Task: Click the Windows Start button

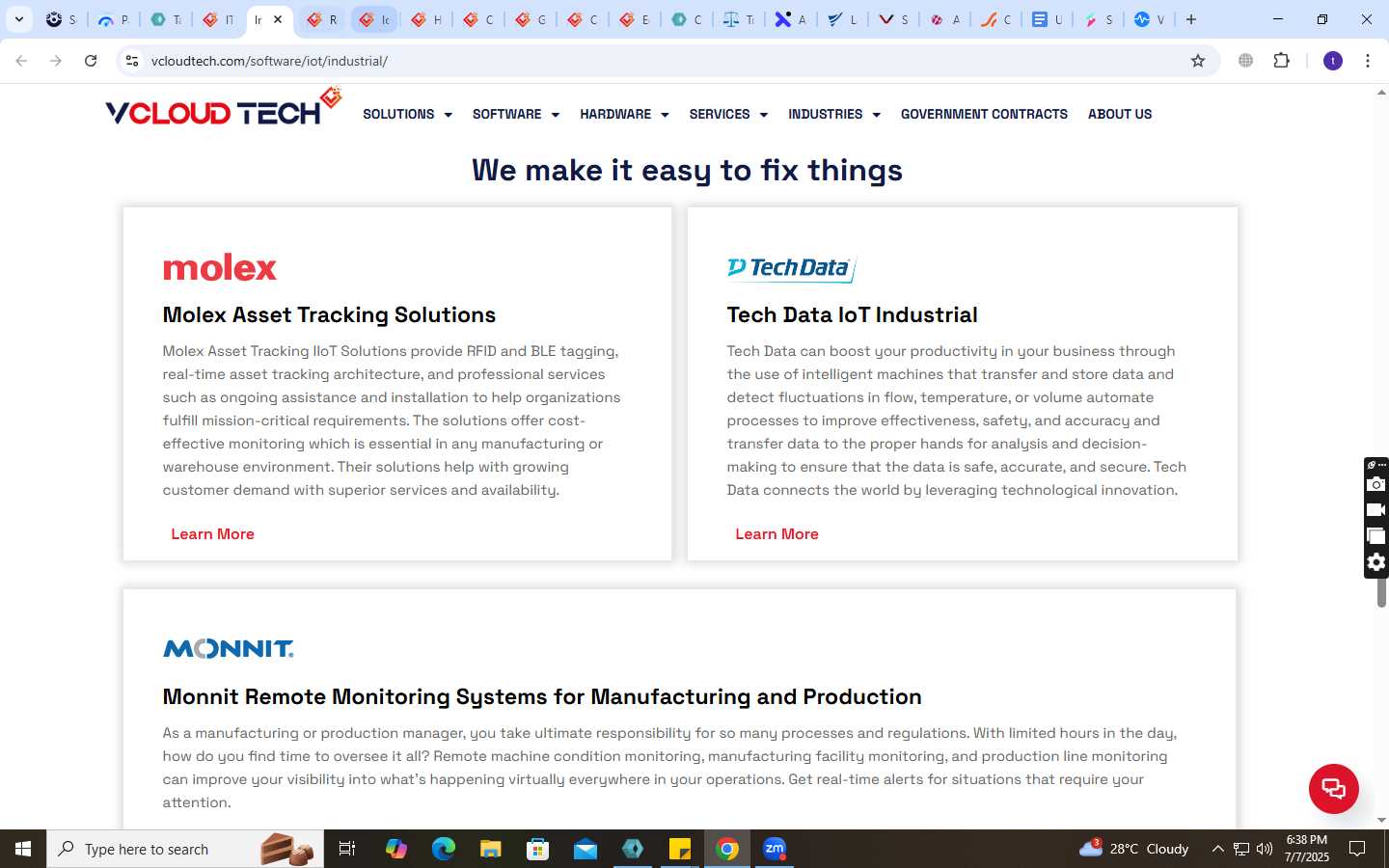Action: tap(23, 849)
